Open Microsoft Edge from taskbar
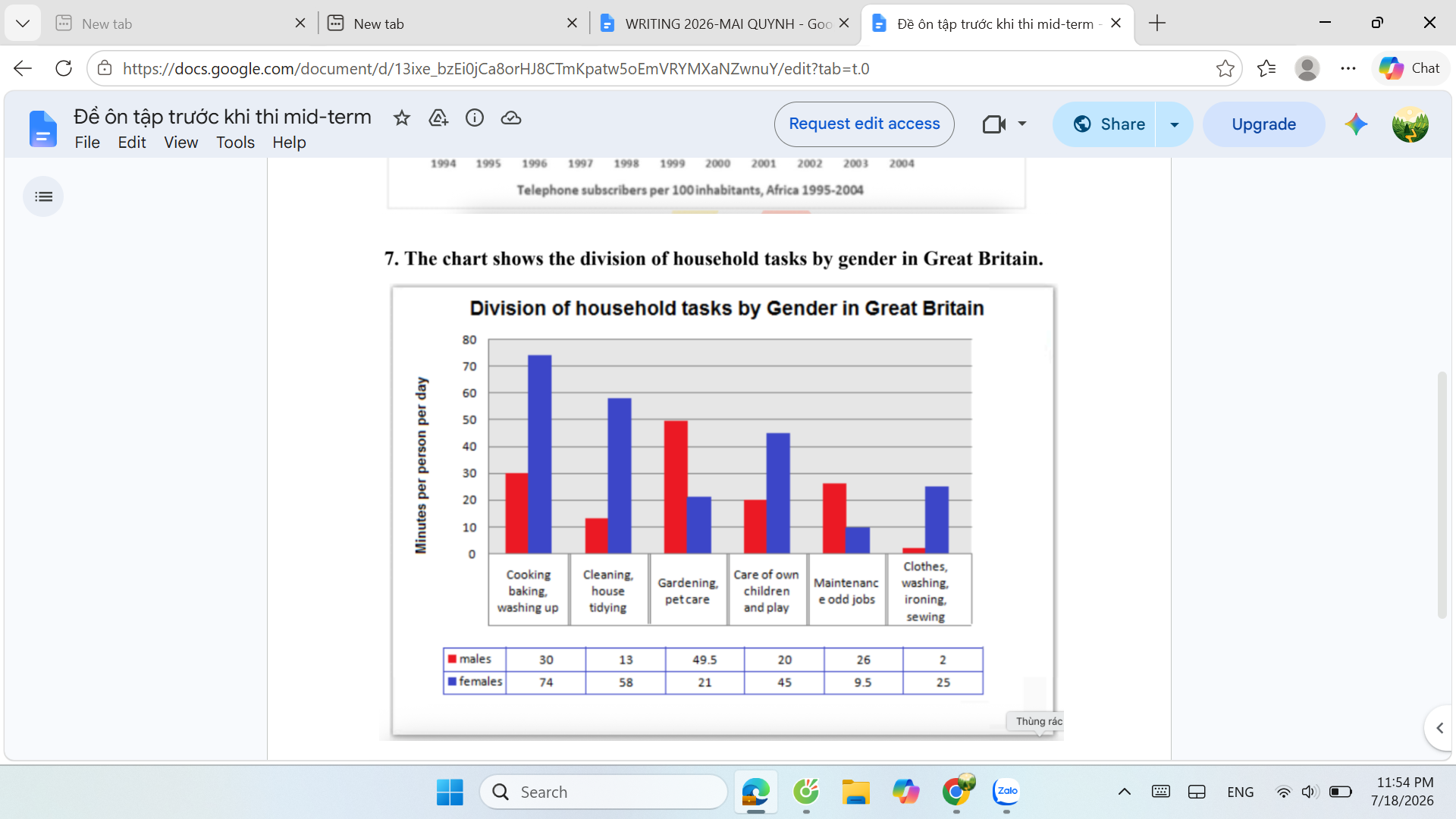 pos(755,792)
